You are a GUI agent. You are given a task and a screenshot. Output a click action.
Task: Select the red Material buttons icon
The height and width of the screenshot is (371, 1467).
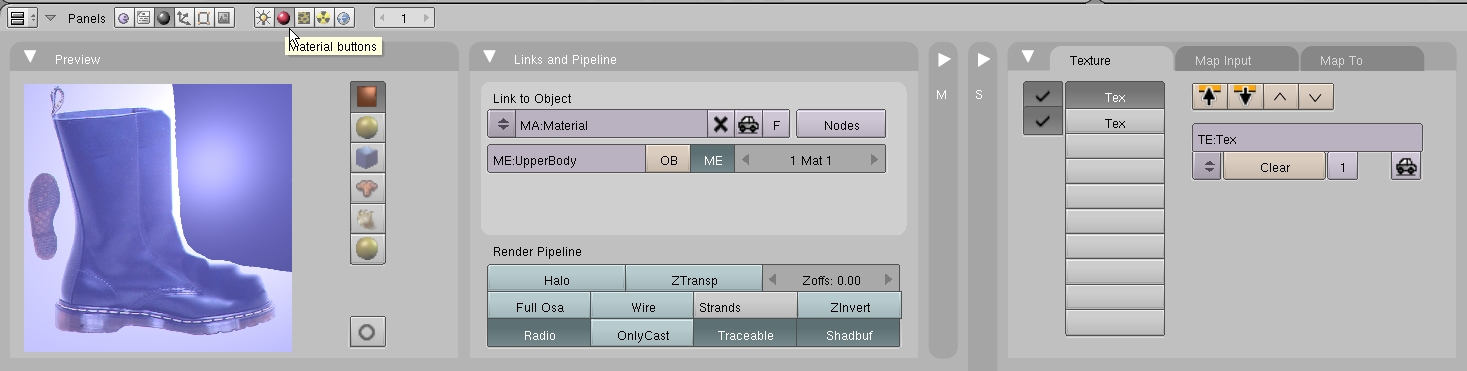283,18
